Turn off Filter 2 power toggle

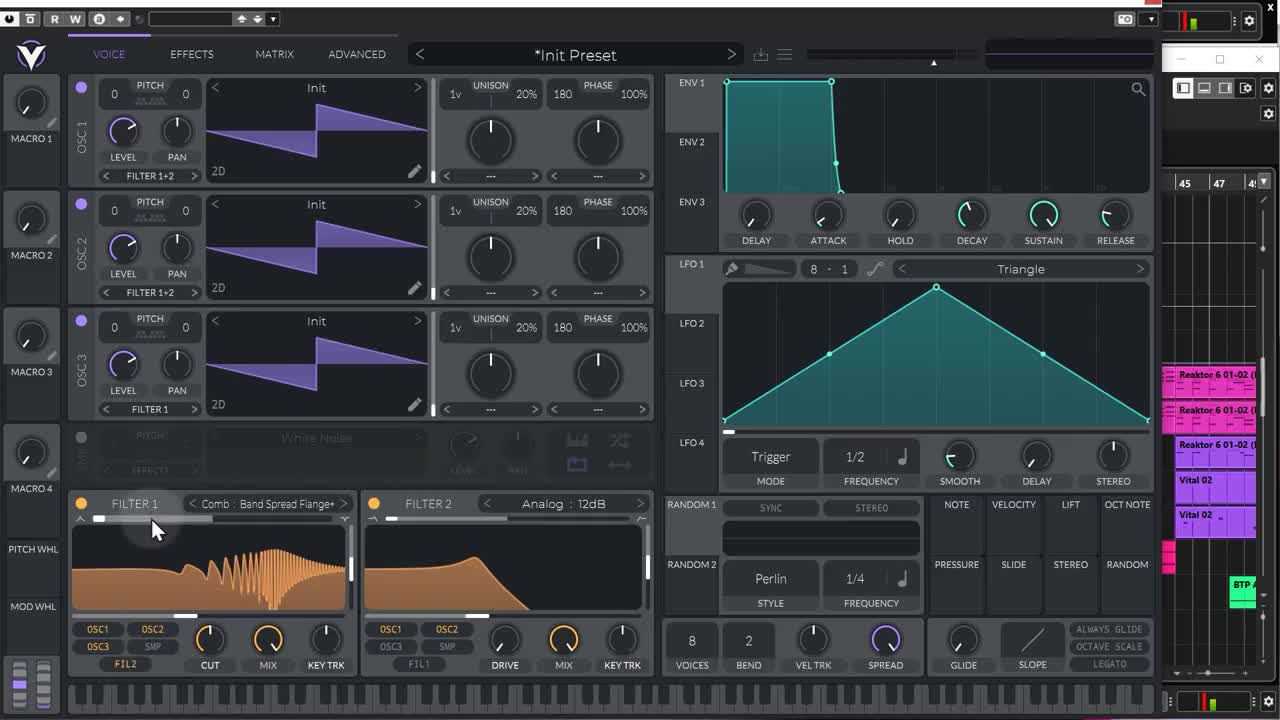[374, 504]
